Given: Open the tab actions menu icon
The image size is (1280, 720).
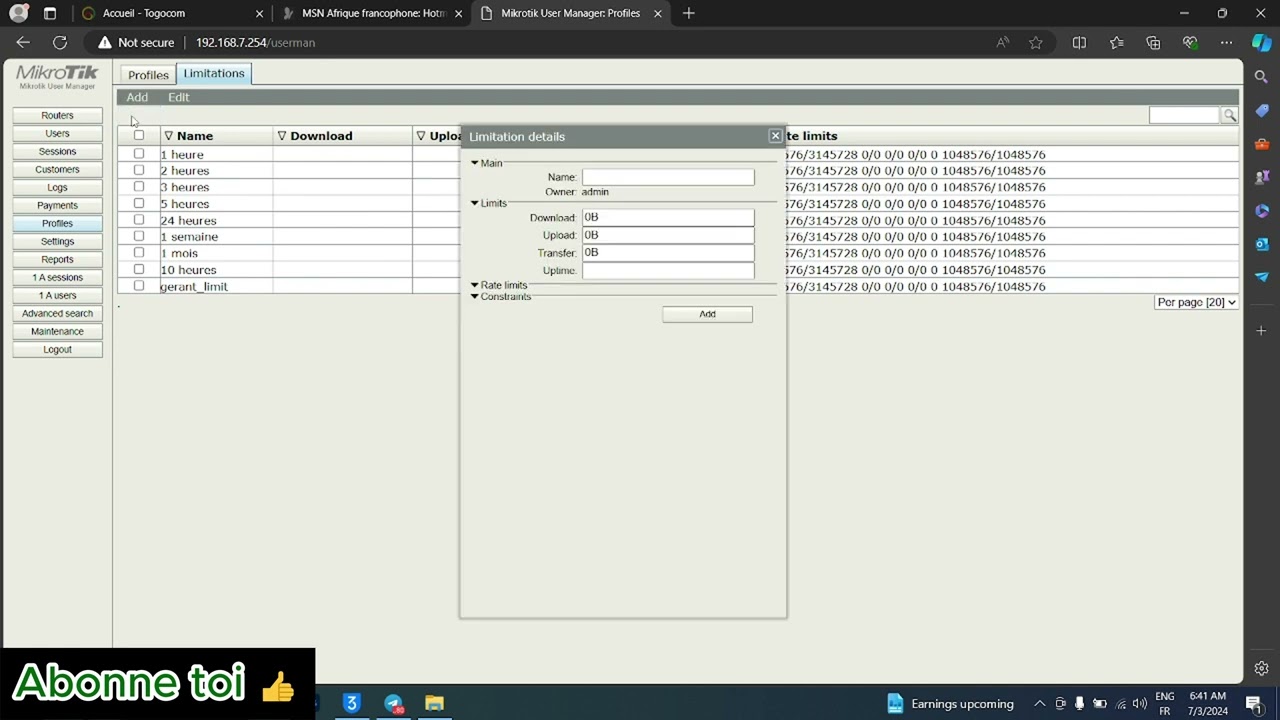Looking at the screenshot, I should tap(50, 13).
